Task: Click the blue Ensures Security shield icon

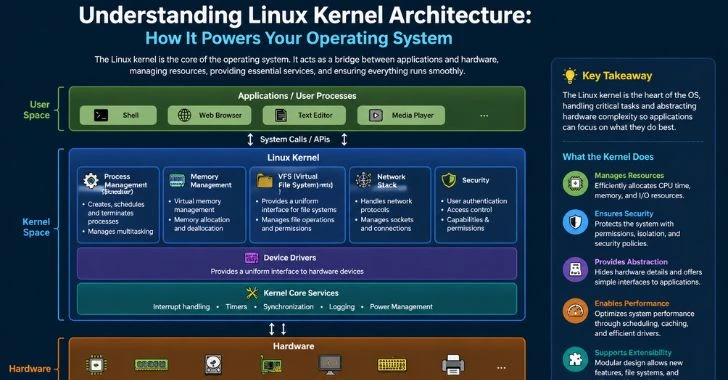Action: coord(575,222)
